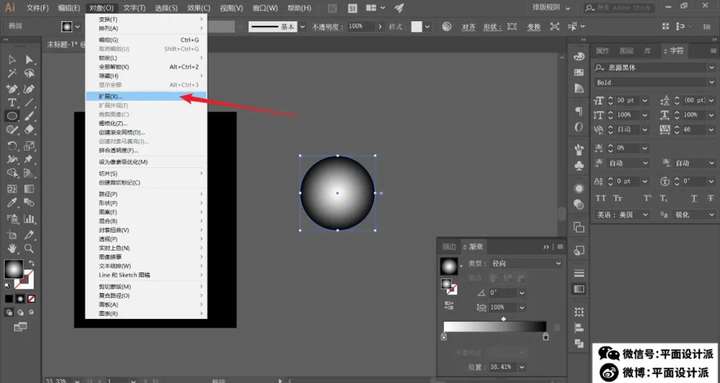Click the black gradient stop on slider
Viewport: 720px width, 383px height.
[546, 337]
